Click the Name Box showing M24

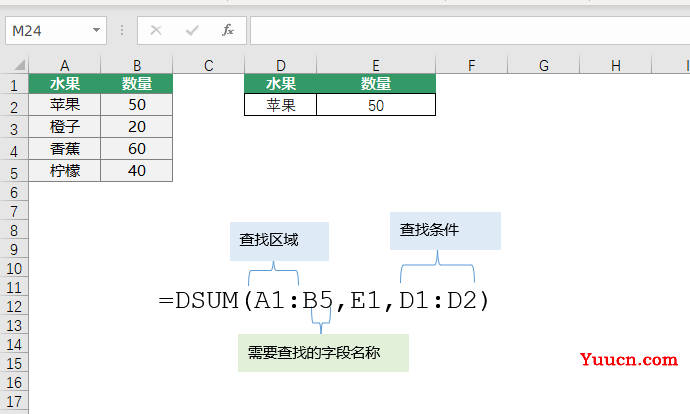coord(56,30)
